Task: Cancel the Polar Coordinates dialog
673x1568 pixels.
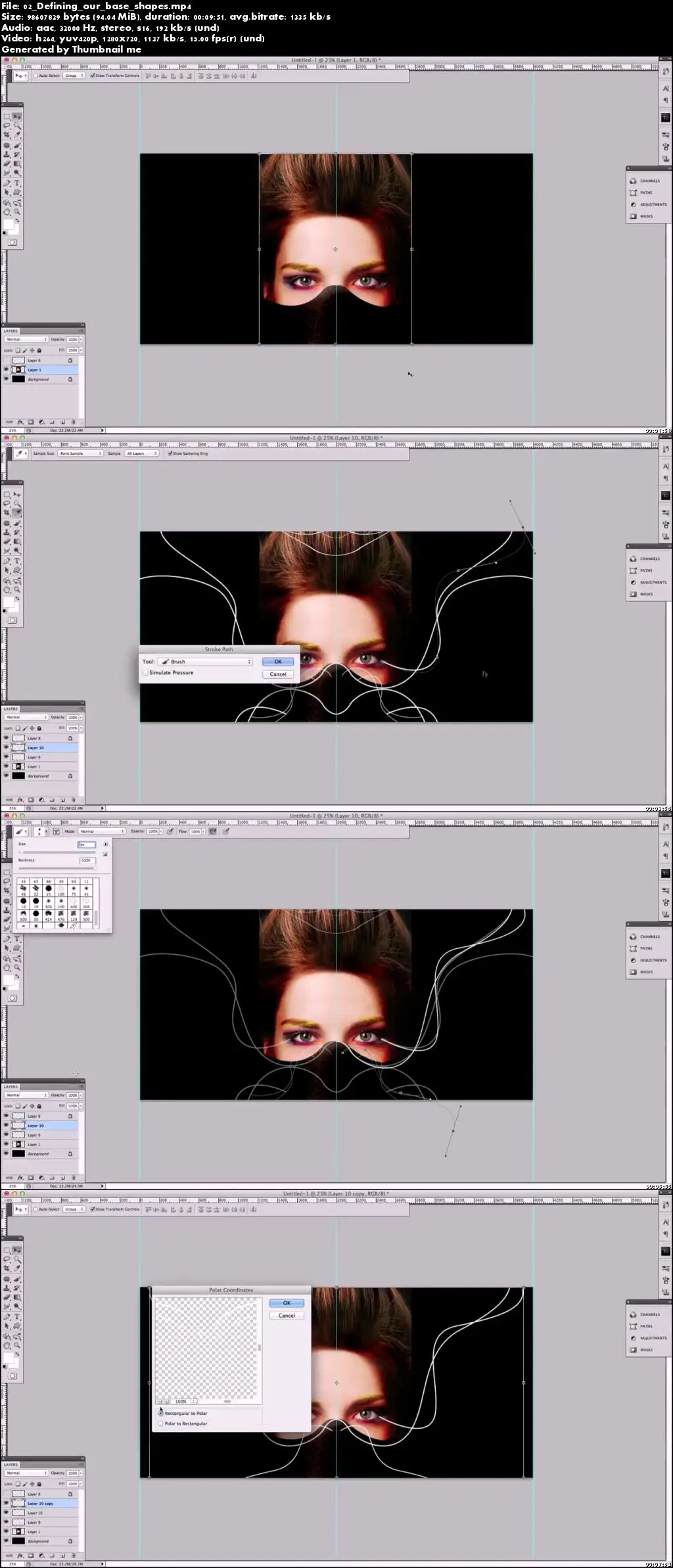Action: (x=287, y=1316)
